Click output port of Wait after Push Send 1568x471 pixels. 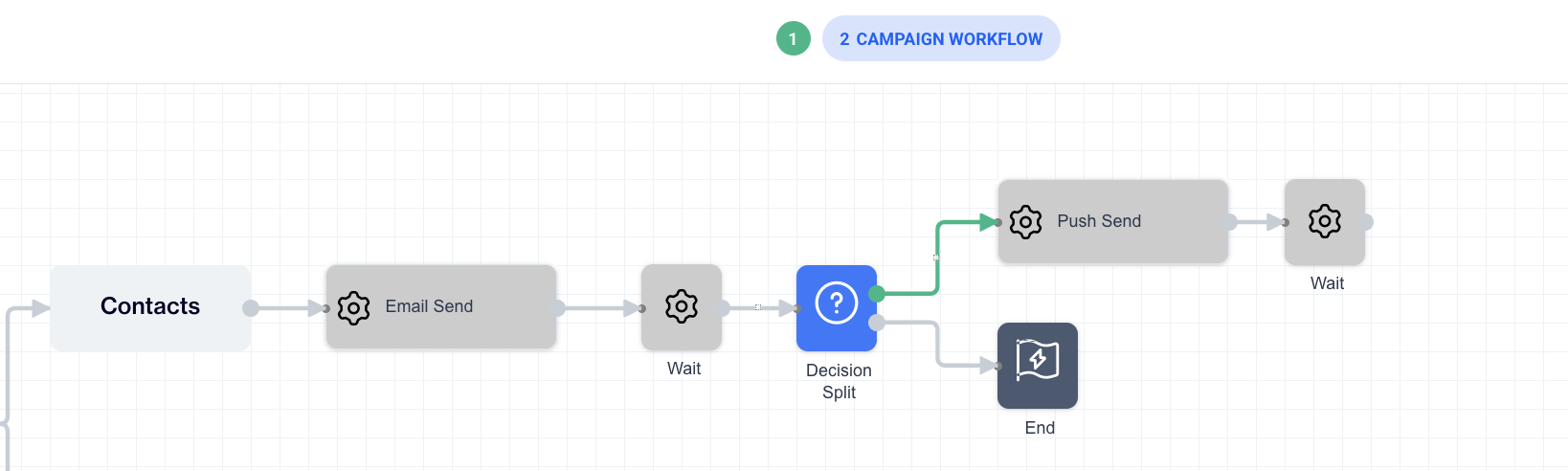1366,222
